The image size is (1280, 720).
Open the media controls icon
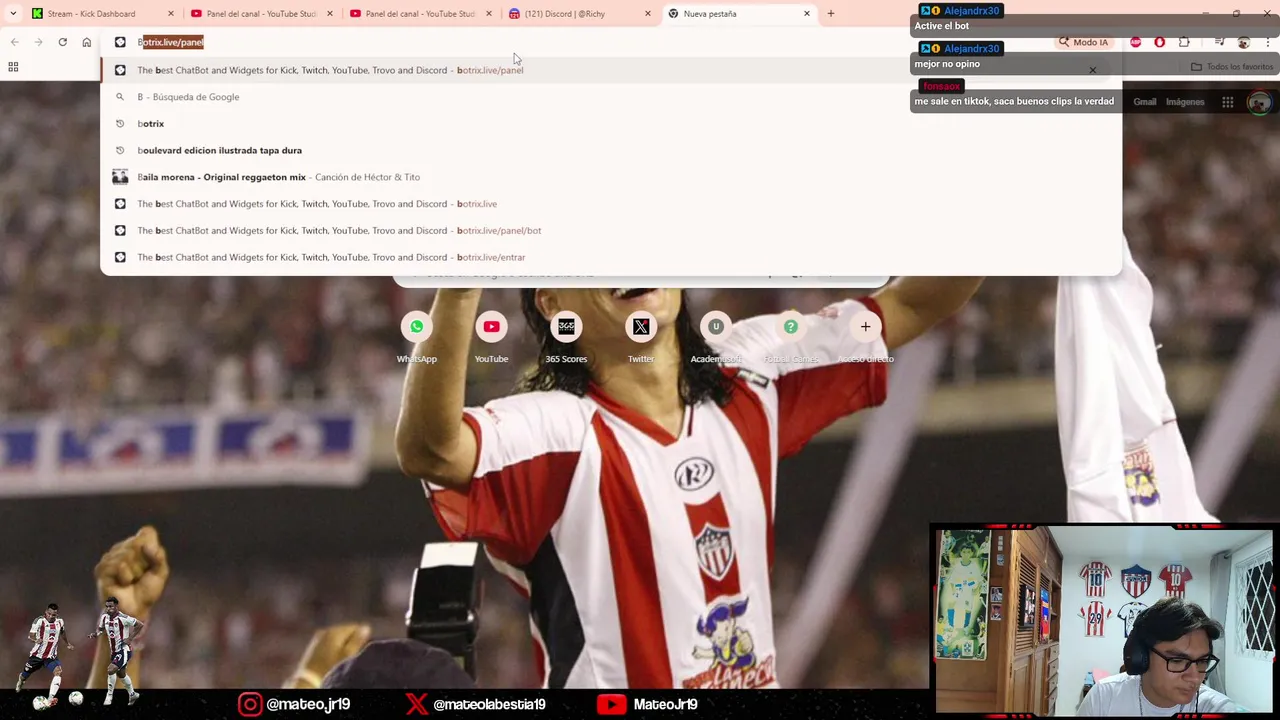click(1219, 42)
